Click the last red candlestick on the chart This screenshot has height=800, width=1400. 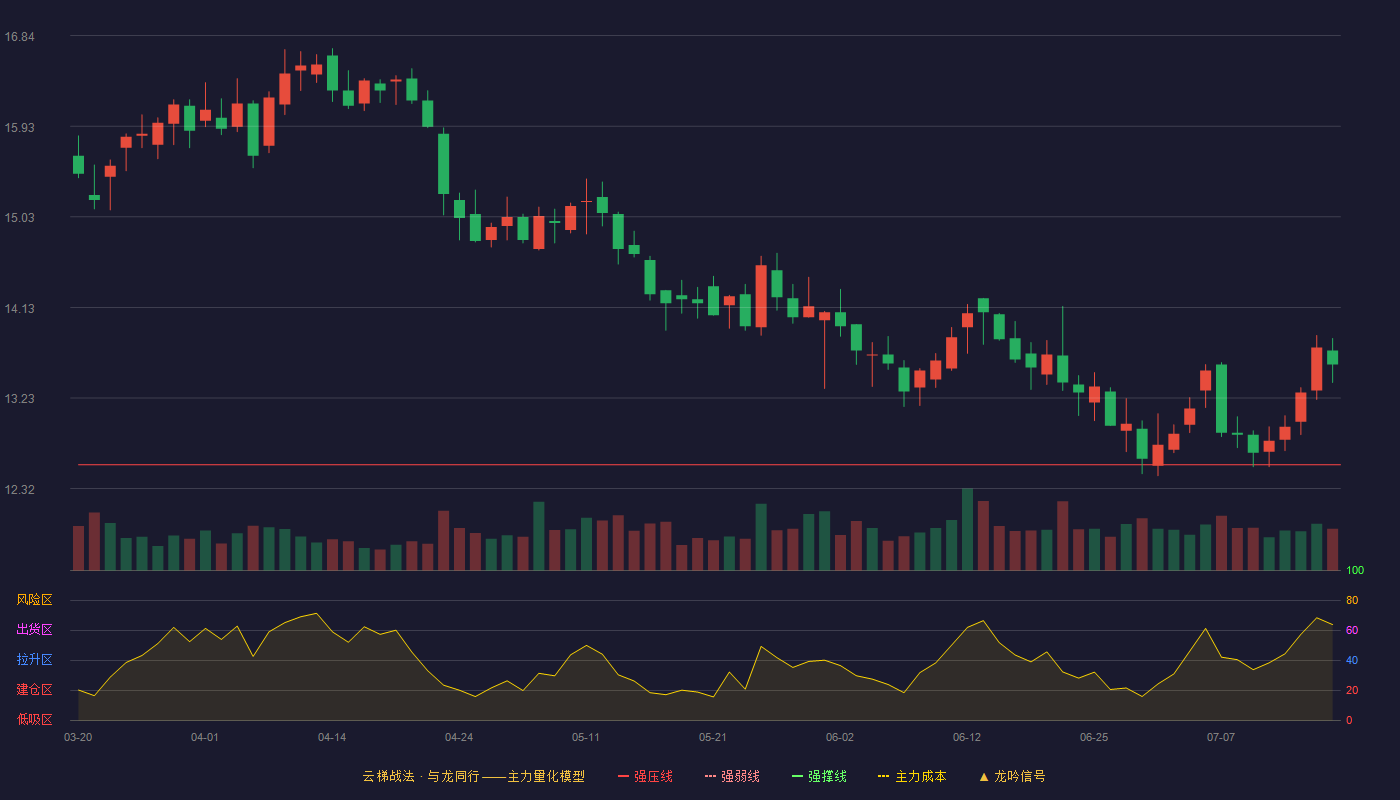click(x=1317, y=369)
